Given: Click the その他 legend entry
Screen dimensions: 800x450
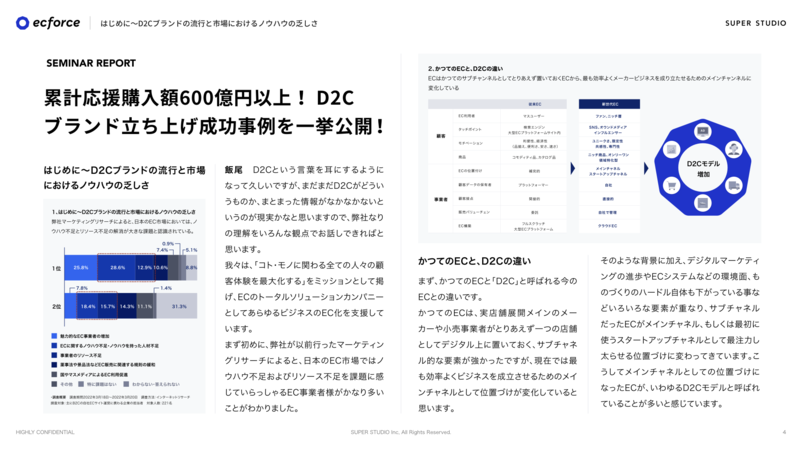Looking at the screenshot, I should (x=62, y=384).
